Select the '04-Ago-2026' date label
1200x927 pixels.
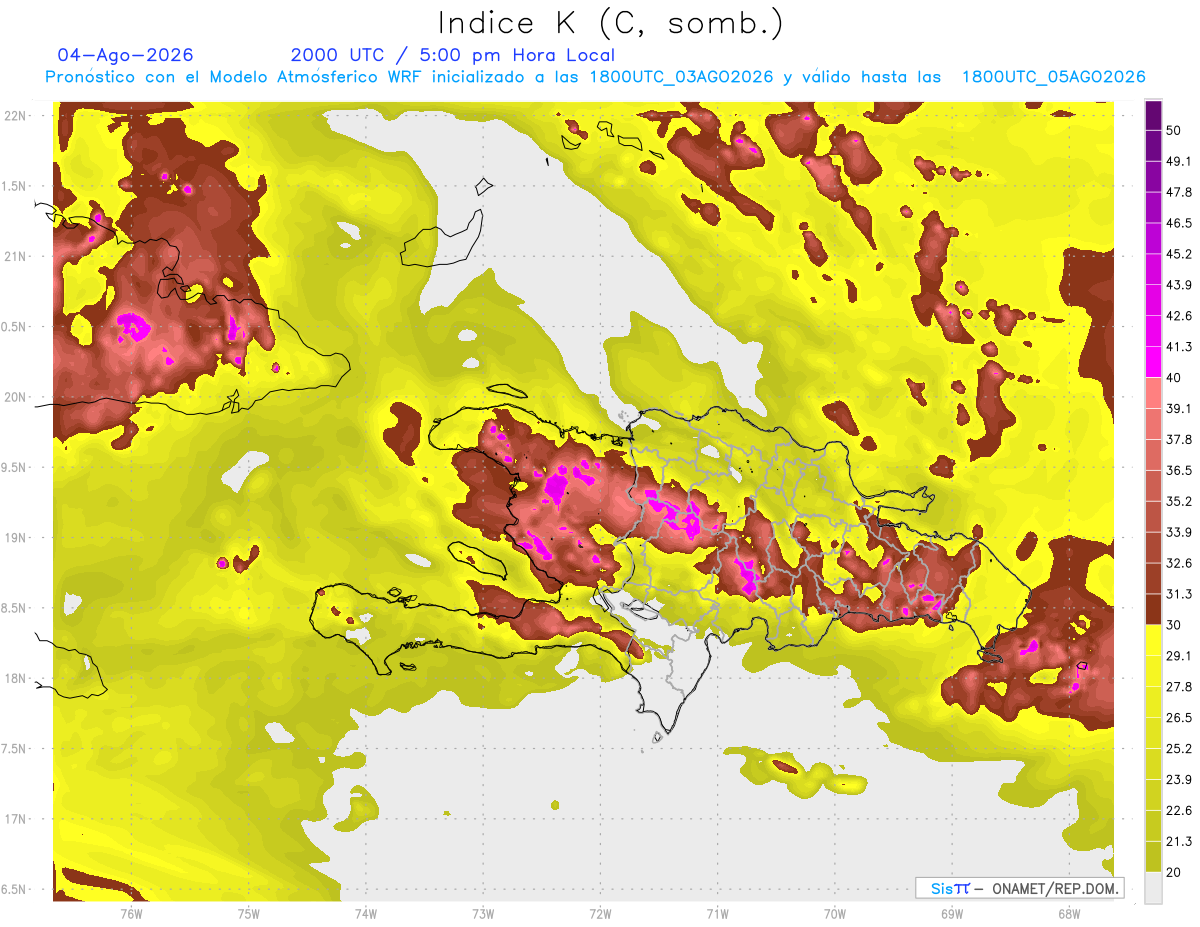click(125, 55)
